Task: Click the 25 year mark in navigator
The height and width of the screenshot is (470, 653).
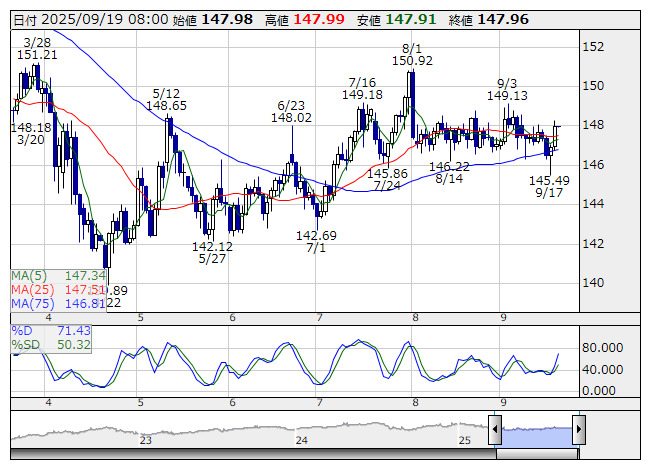Action: click(x=464, y=440)
